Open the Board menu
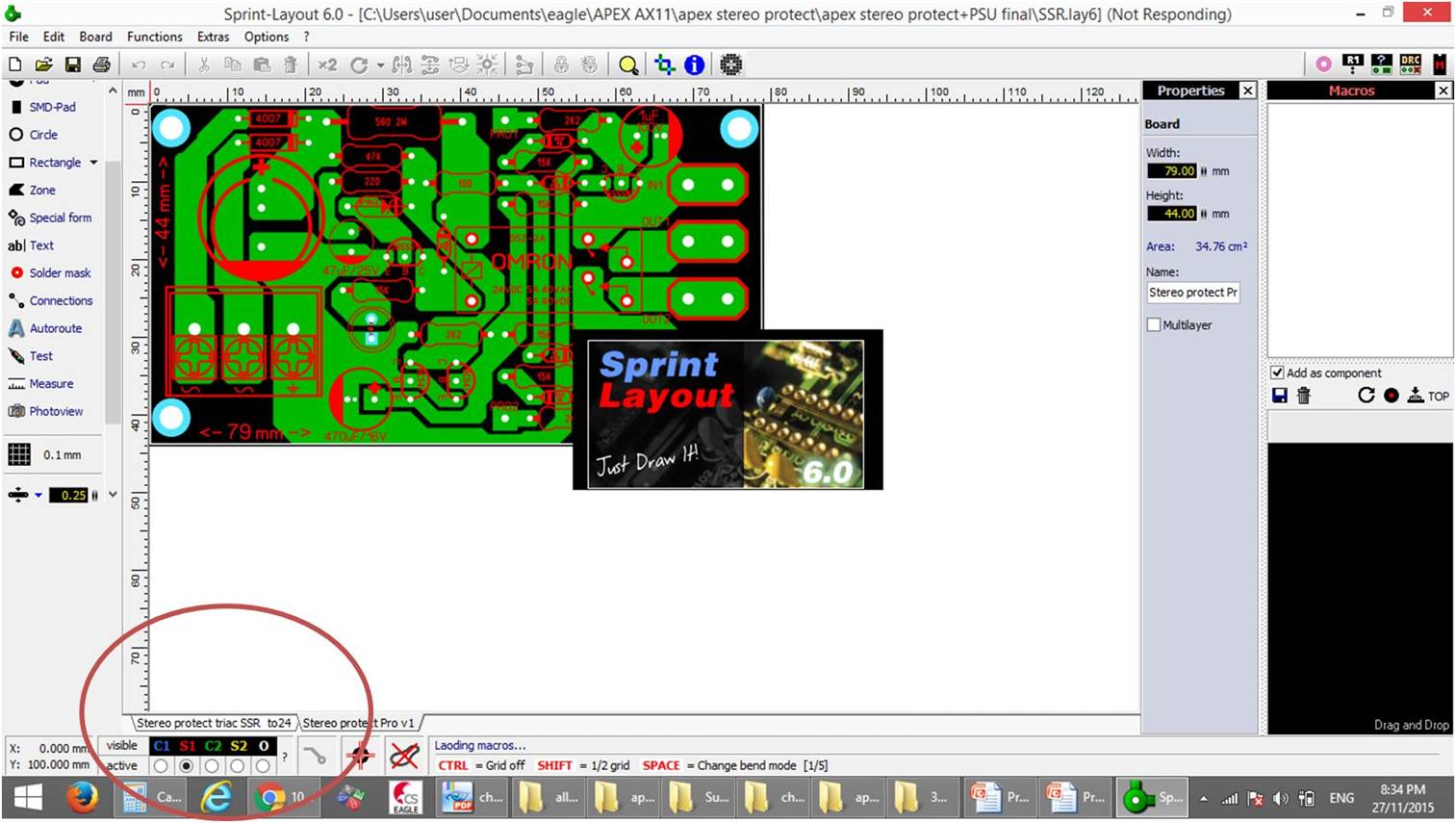The height and width of the screenshot is (823, 1456). pyautogui.click(x=95, y=37)
